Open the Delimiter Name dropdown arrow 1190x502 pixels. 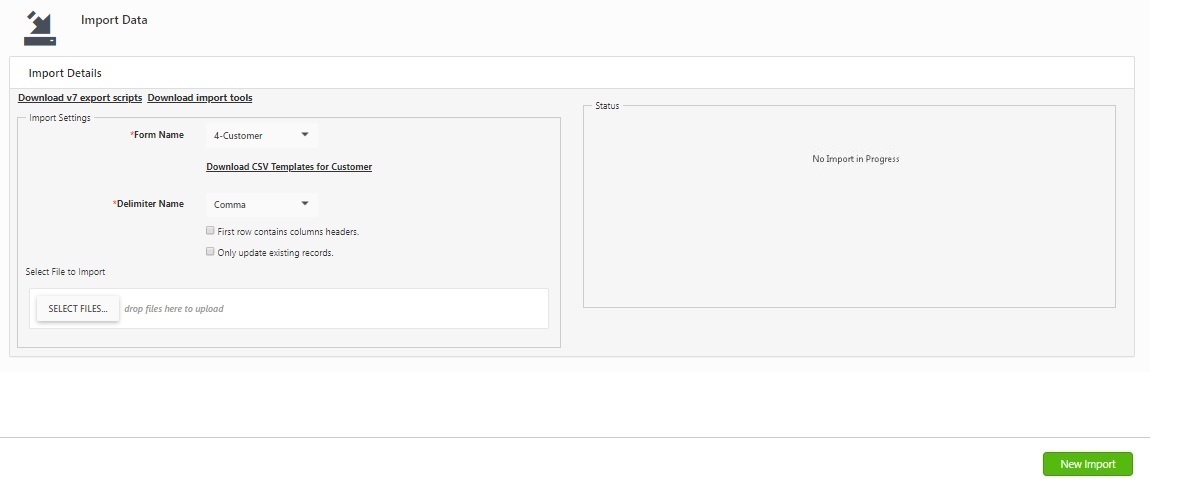click(x=305, y=203)
